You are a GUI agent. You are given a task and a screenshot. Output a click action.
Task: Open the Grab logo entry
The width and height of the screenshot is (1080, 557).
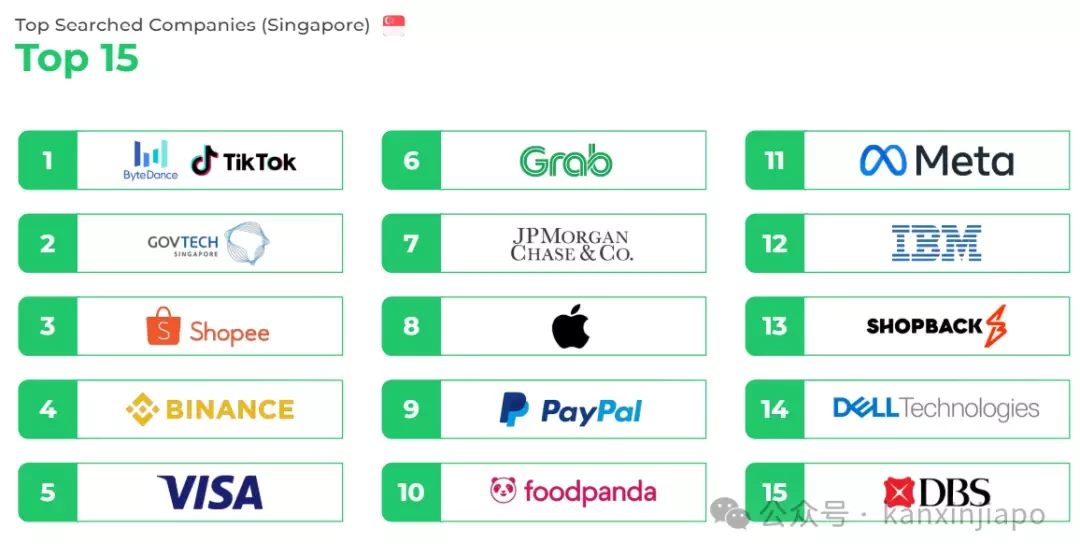(x=566, y=161)
